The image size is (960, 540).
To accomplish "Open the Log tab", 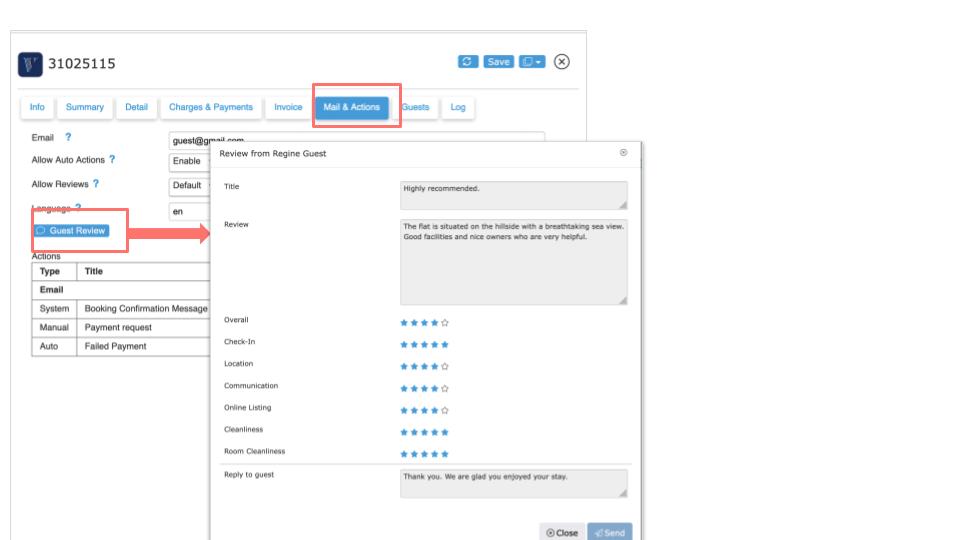I will point(458,107).
